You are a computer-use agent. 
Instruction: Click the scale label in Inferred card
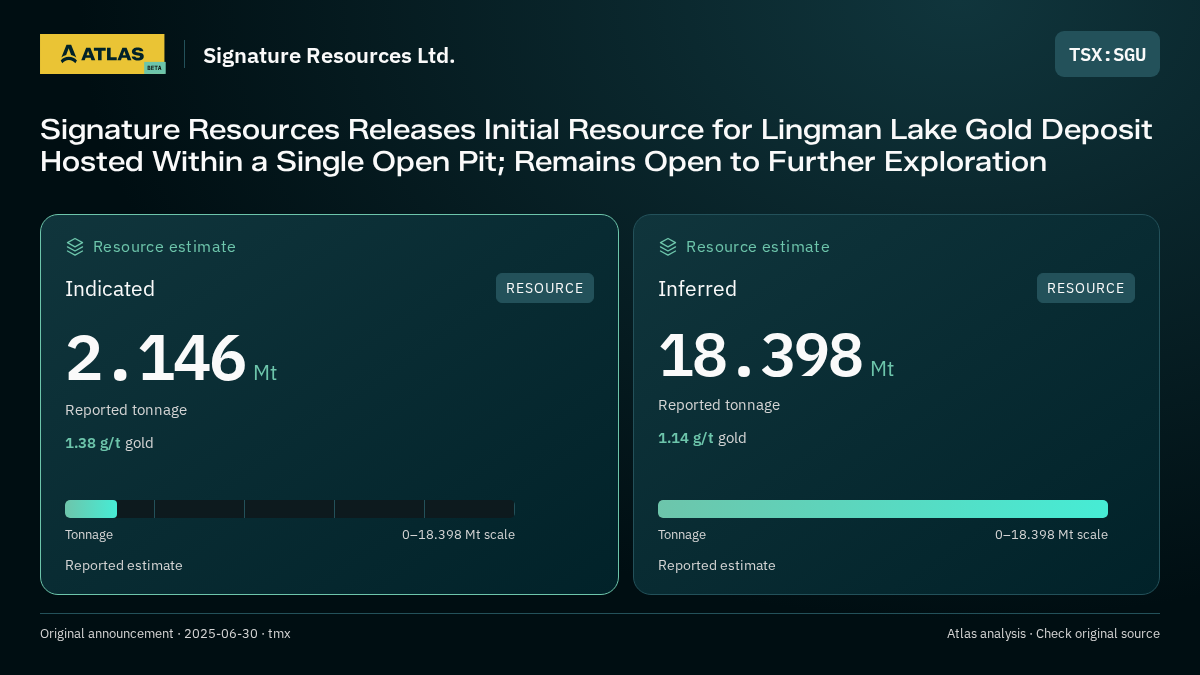1051,535
